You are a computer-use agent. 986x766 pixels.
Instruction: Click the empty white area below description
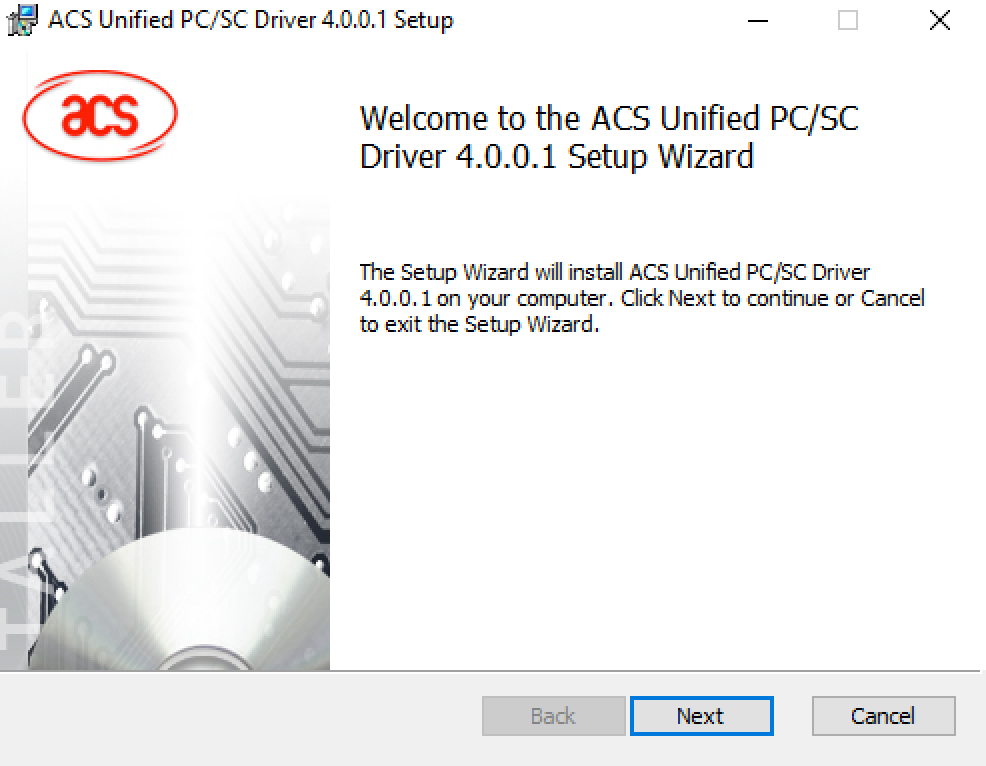(x=654, y=503)
